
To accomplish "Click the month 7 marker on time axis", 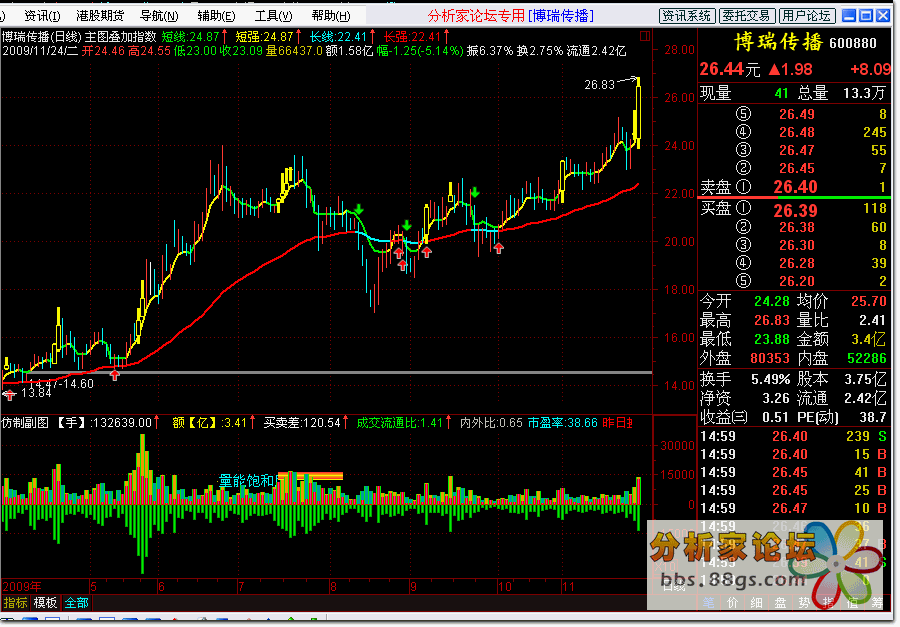I will coord(241,586).
